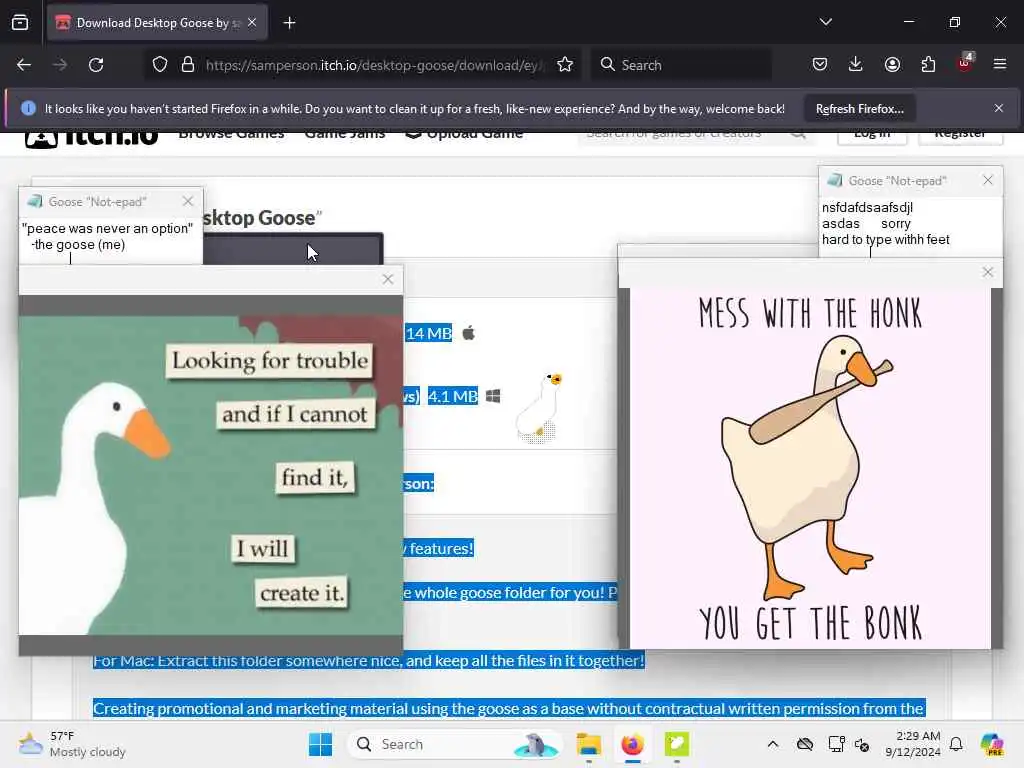Click the 'peace was never an option' text
This screenshot has width=1024, height=768.
(x=108, y=229)
